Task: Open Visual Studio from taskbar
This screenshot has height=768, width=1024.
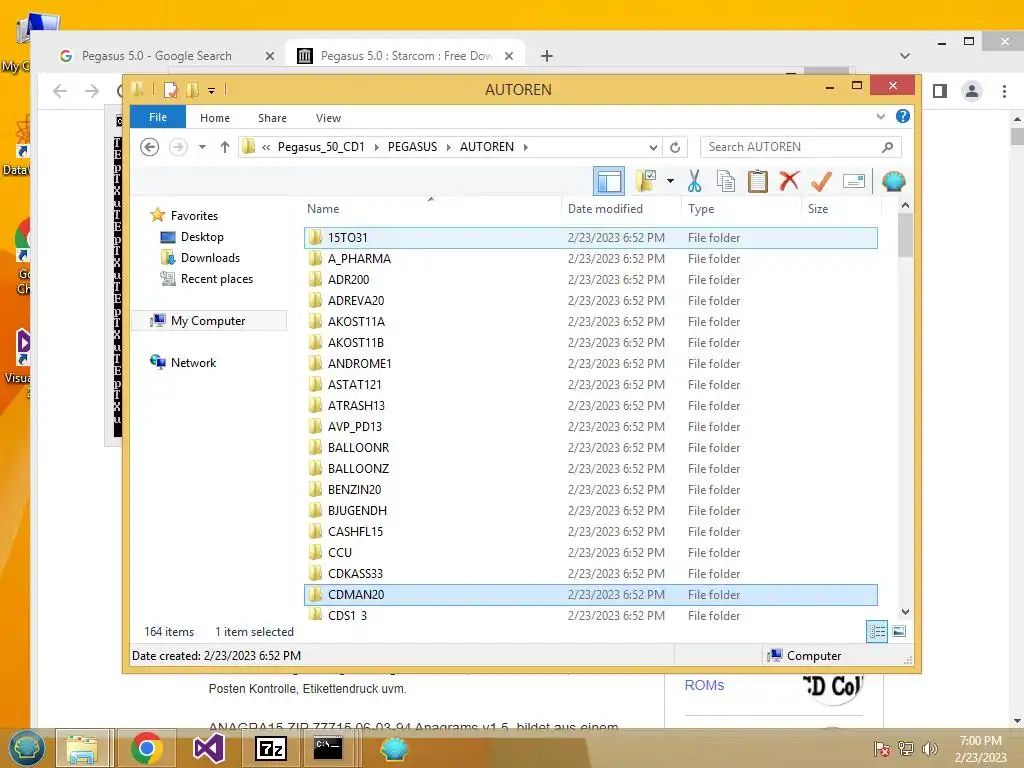Action: (208, 748)
